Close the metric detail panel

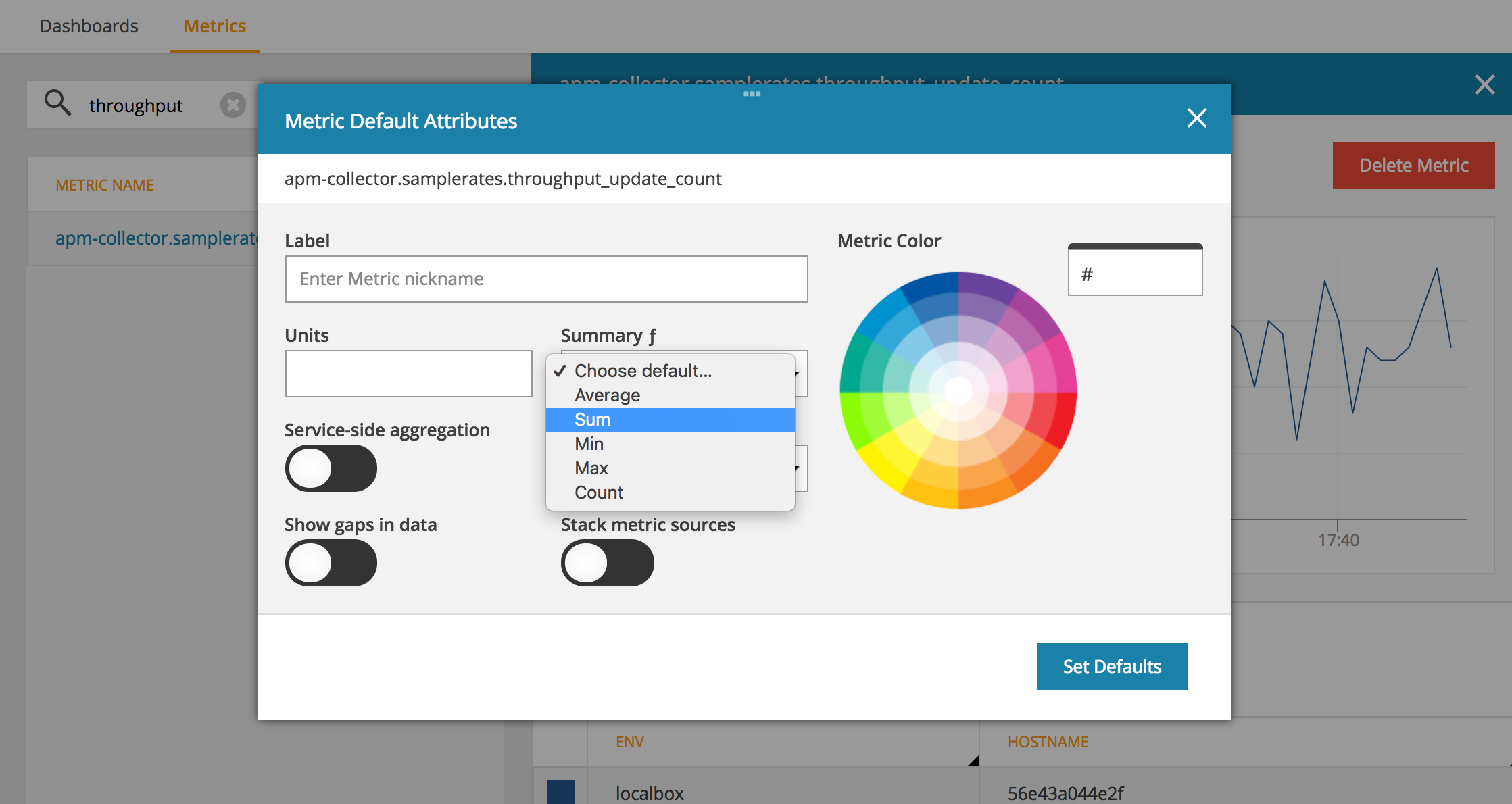1484,84
